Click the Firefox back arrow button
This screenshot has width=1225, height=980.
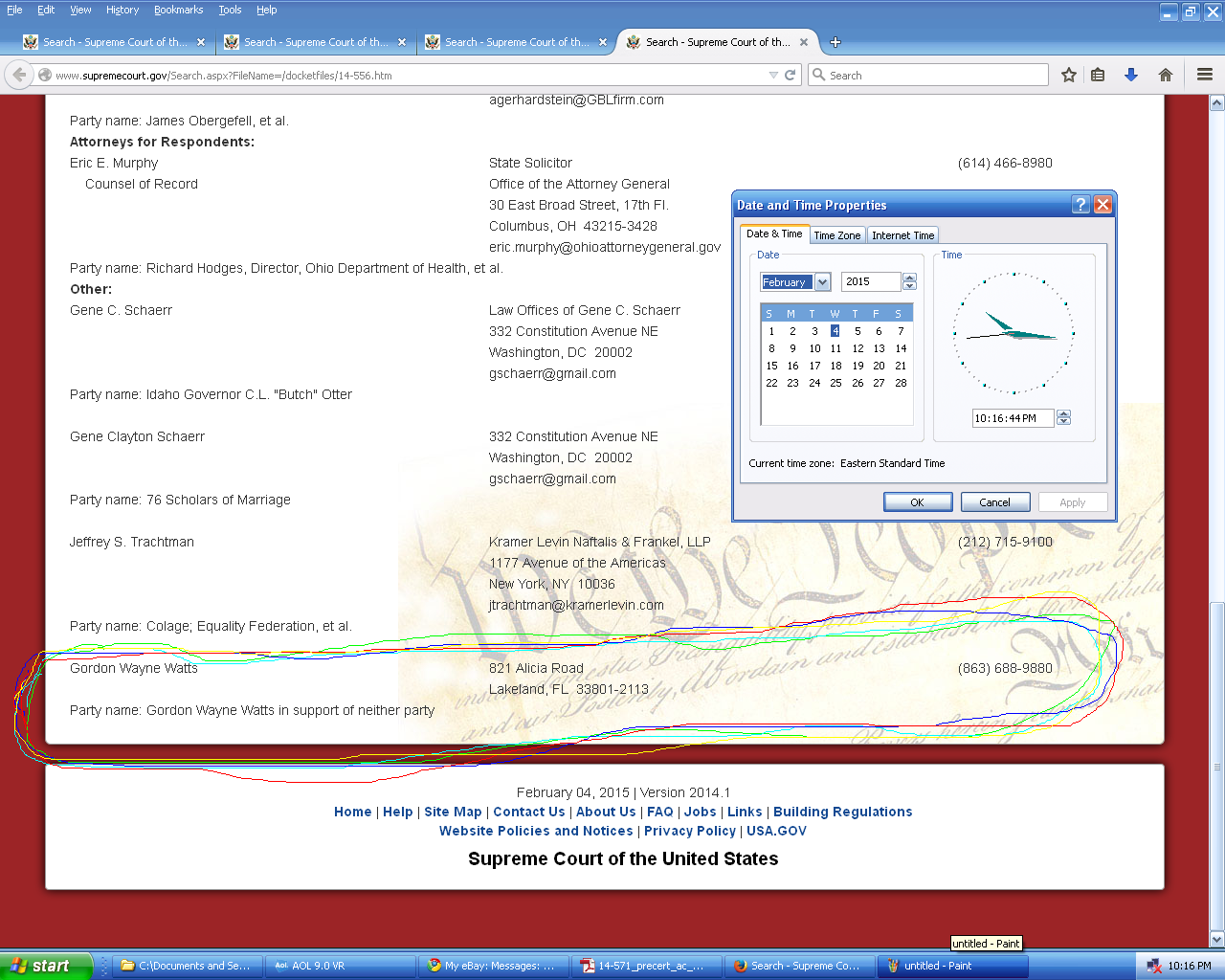[19, 75]
